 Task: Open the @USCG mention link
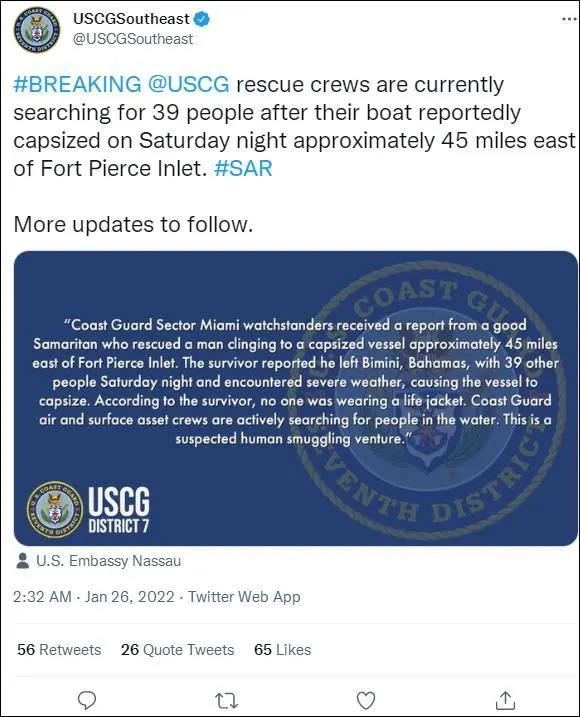pyautogui.click(x=188, y=85)
